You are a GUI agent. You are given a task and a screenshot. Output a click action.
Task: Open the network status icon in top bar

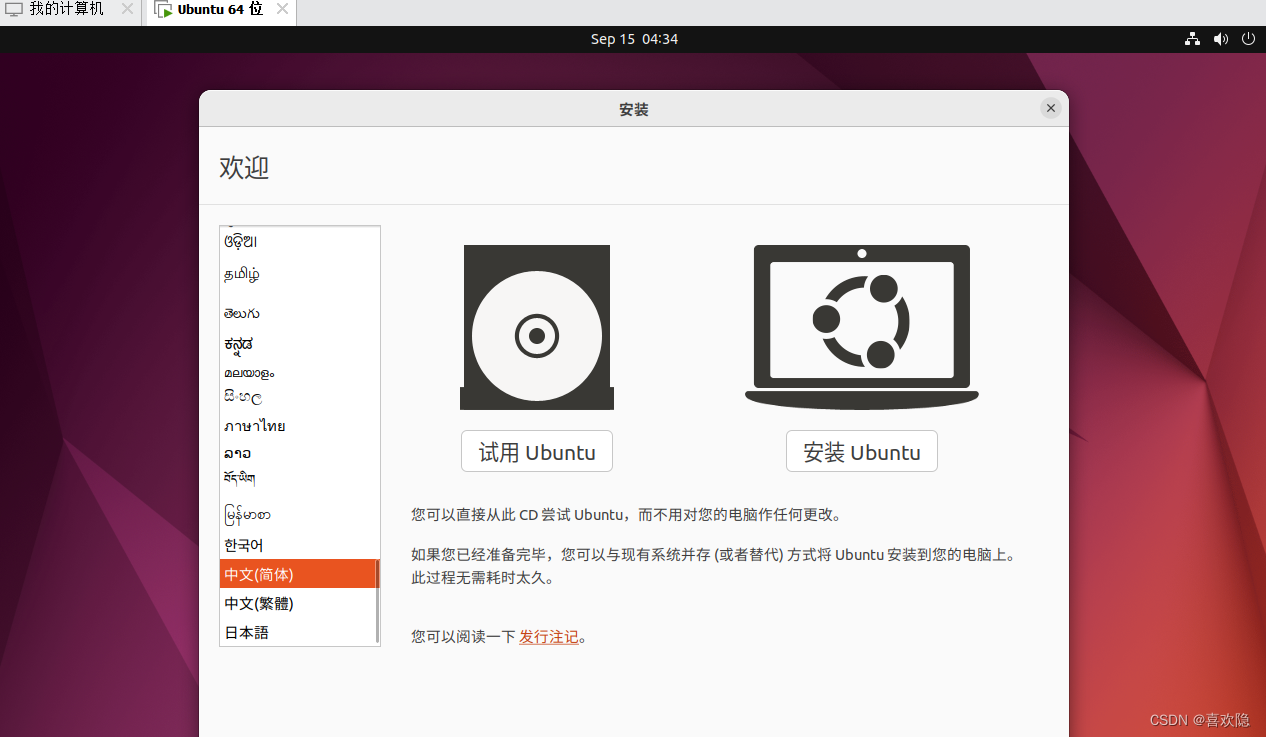pos(1192,39)
